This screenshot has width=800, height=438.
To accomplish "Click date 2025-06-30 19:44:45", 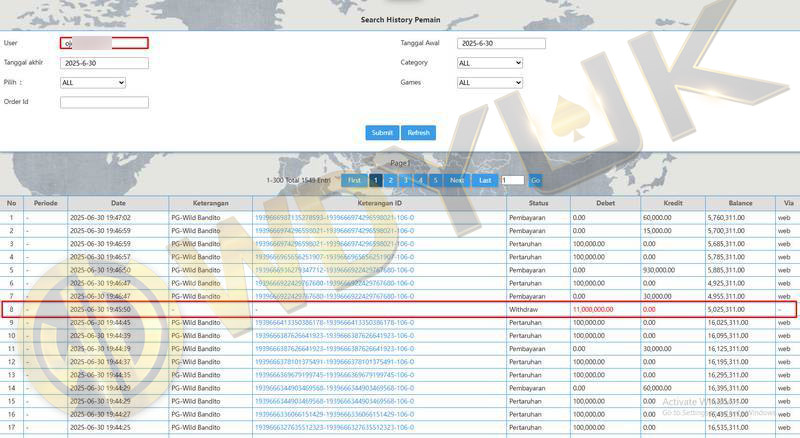I will (101, 323).
